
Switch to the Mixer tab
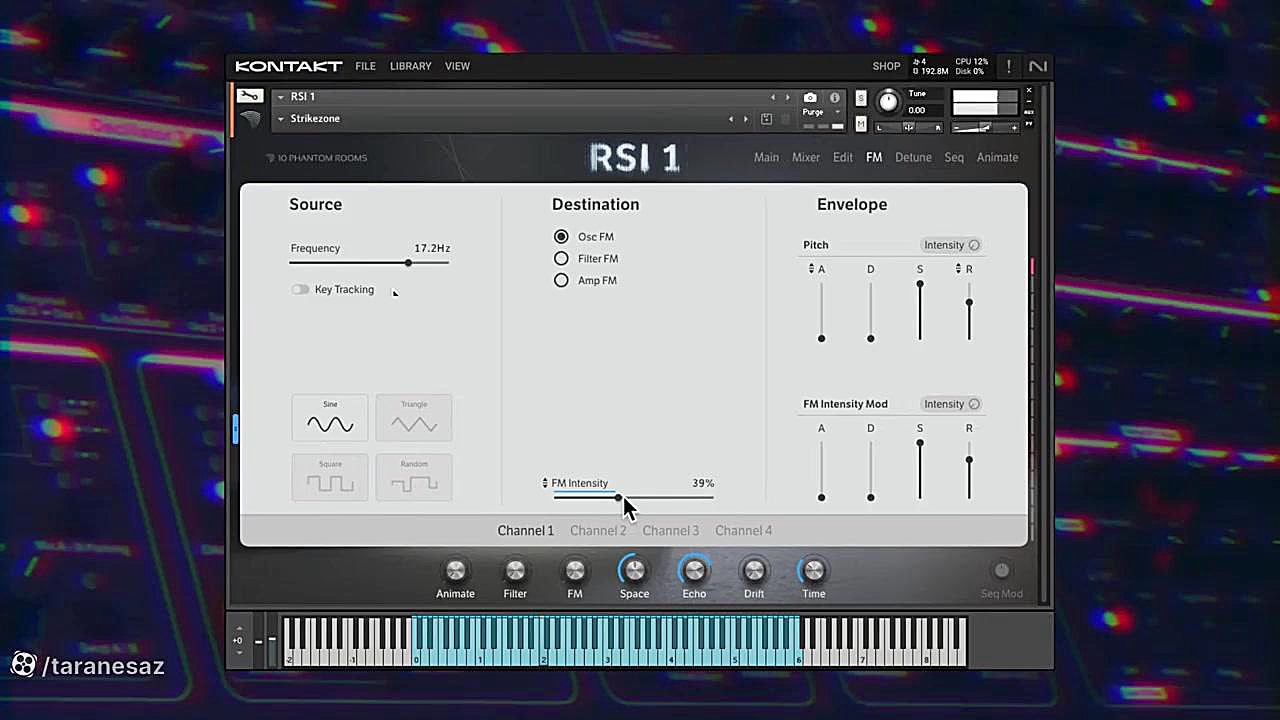coord(806,158)
